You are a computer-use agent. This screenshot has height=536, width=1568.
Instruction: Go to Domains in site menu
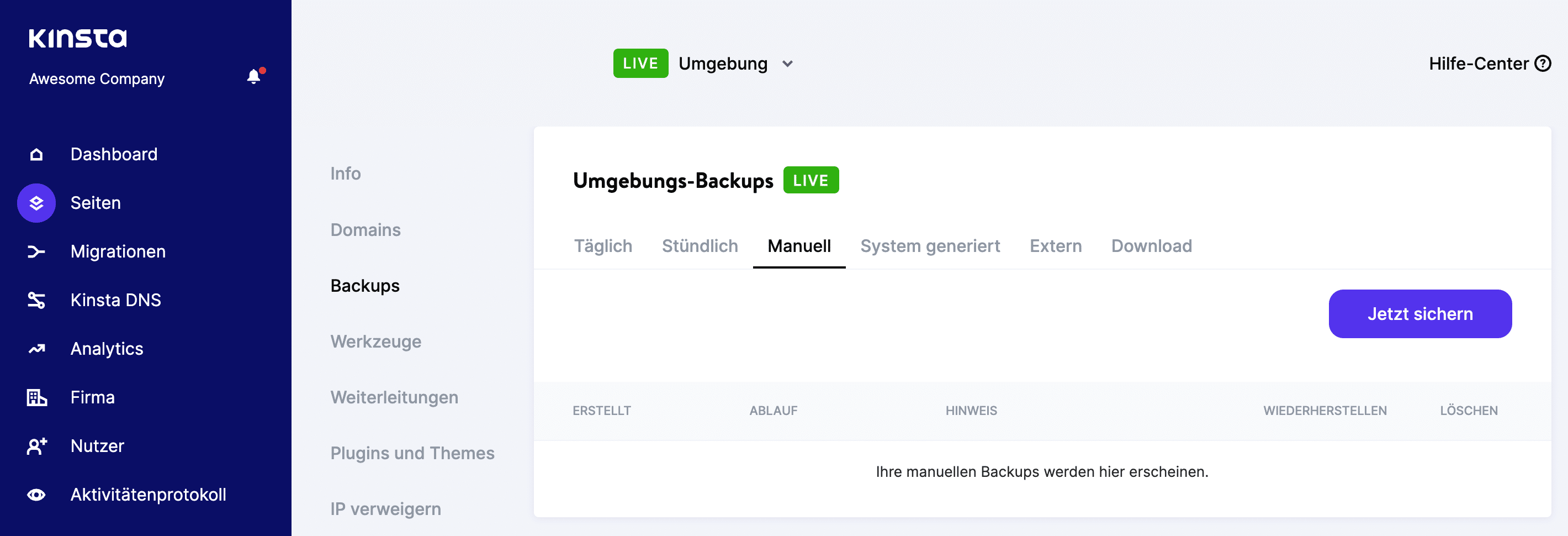coord(365,230)
